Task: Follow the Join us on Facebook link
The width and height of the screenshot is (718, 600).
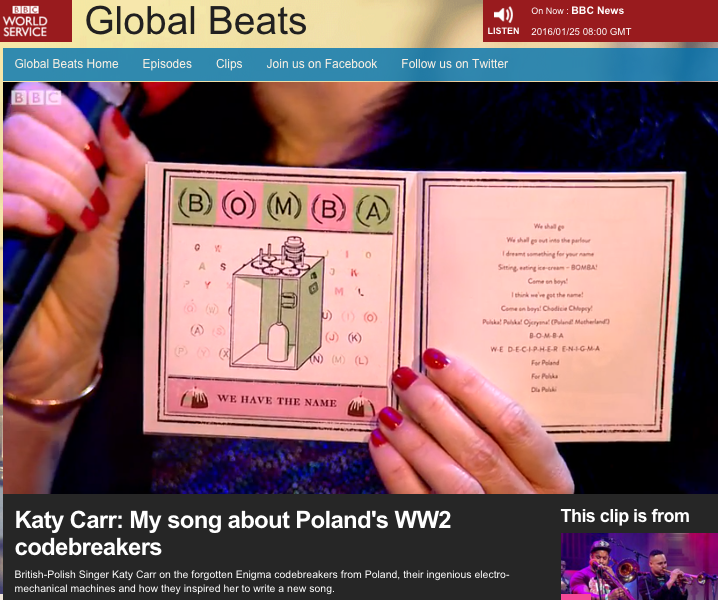Action: pos(322,64)
